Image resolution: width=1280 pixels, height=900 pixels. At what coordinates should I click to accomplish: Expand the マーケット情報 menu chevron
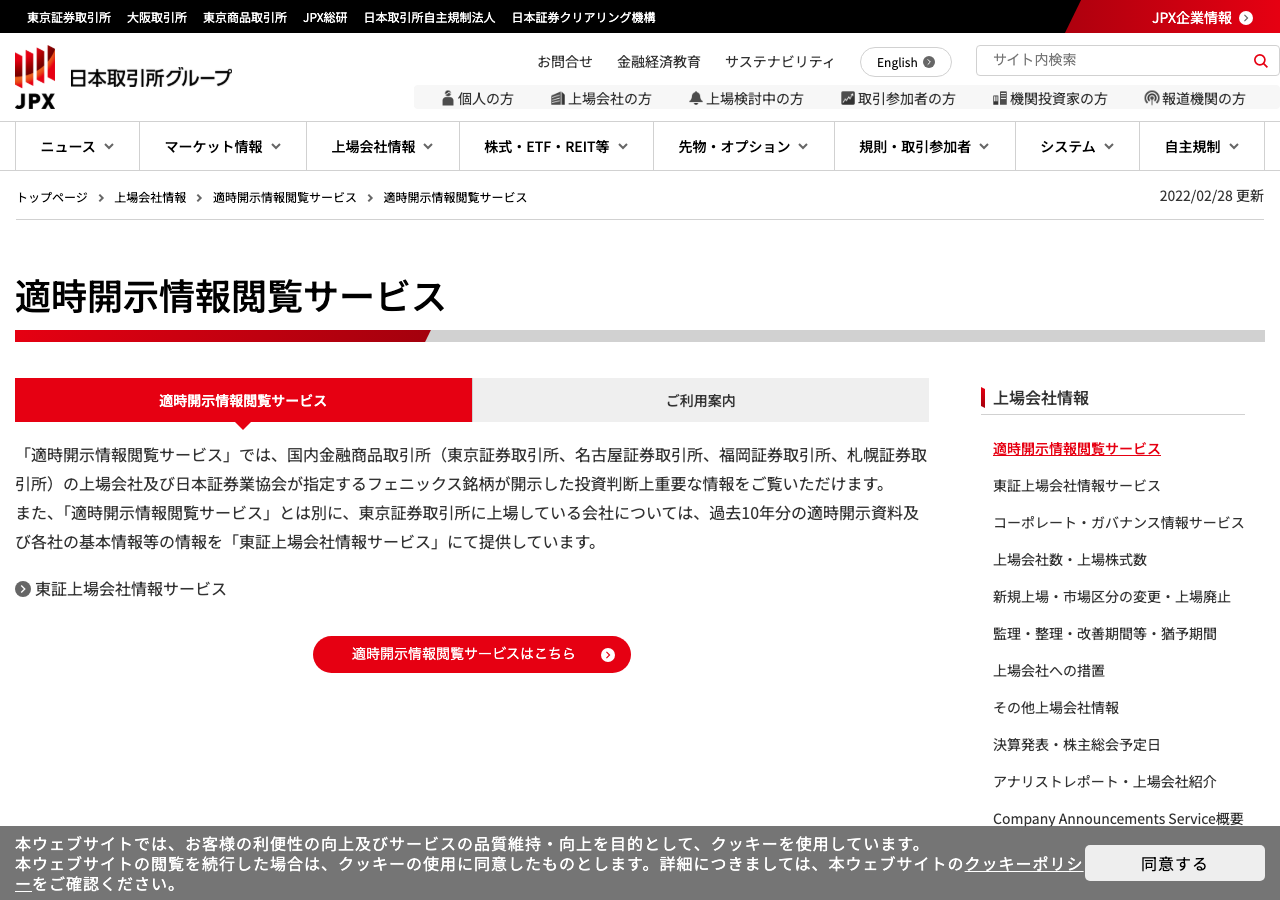[276, 146]
